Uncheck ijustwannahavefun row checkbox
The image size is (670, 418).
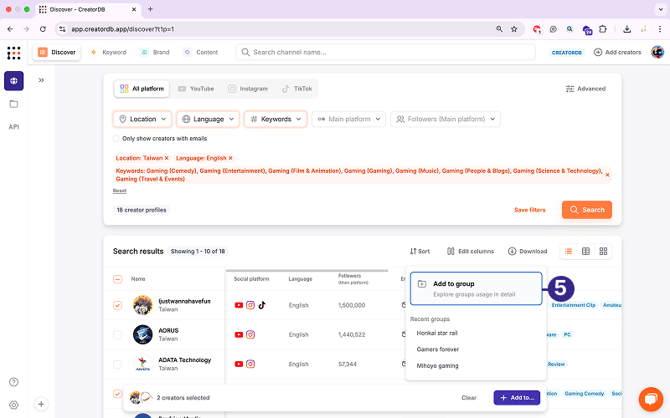[x=118, y=305]
